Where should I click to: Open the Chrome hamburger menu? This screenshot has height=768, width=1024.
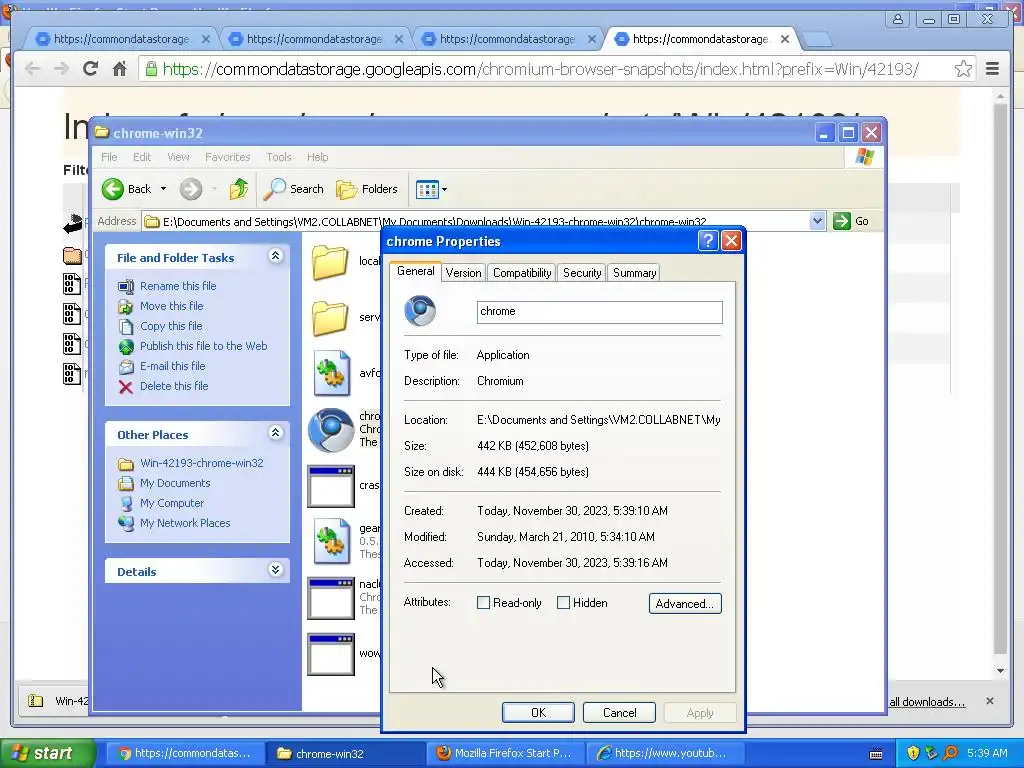coord(992,69)
